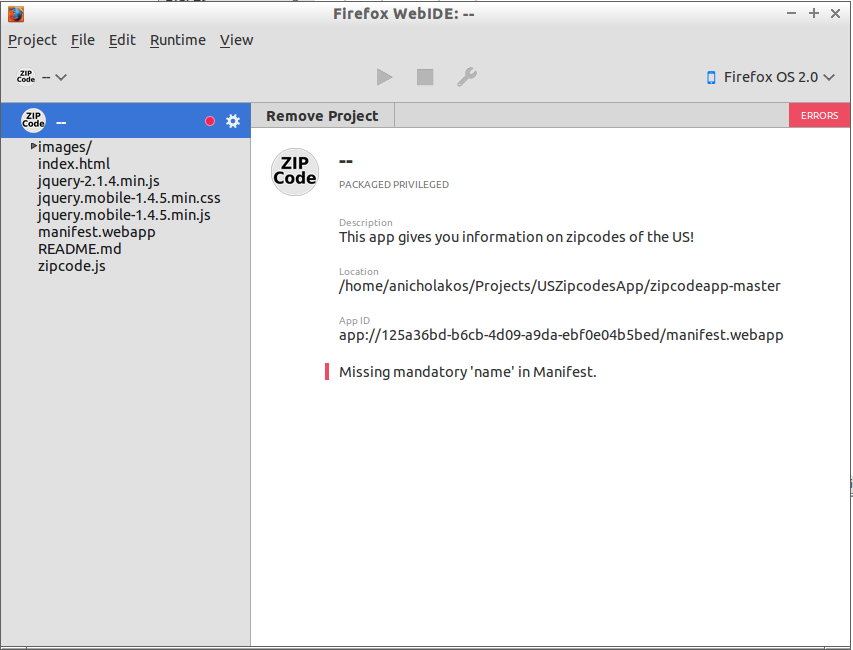The image size is (853, 650).
Task: Open the Project menu
Action: pyautogui.click(x=32, y=40)
